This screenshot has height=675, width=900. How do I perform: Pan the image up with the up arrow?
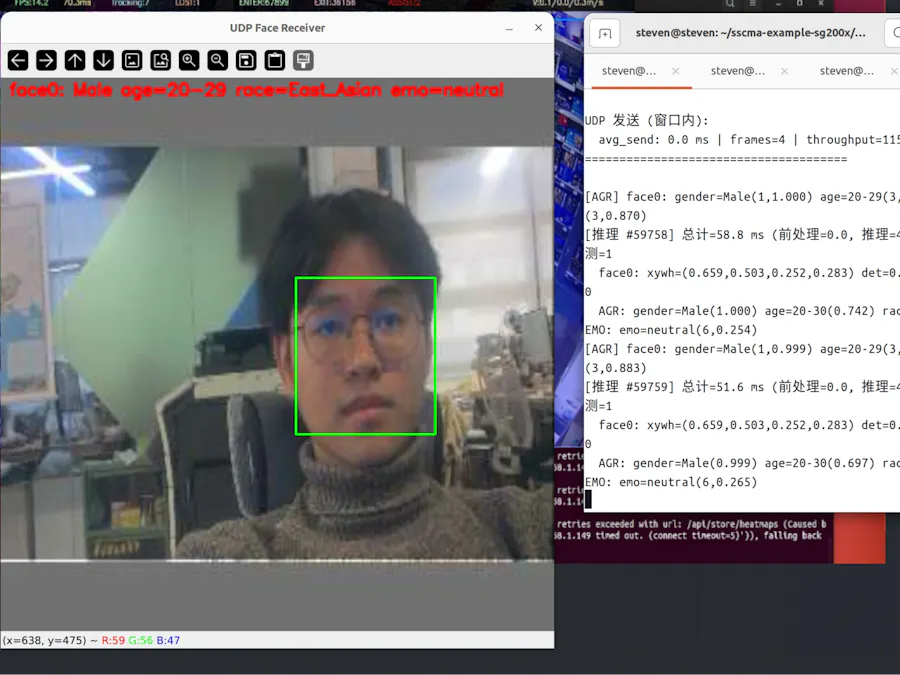75,60
